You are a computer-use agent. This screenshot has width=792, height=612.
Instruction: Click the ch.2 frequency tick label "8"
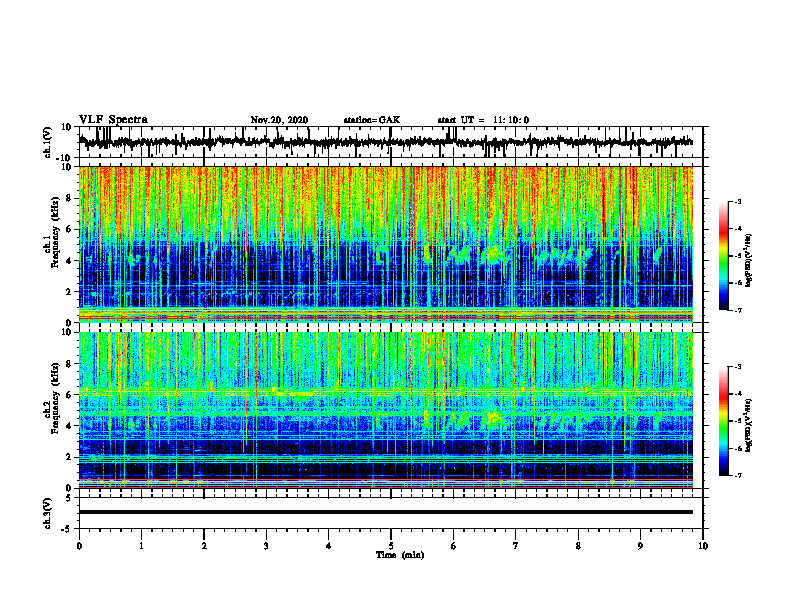click(69, 364)
